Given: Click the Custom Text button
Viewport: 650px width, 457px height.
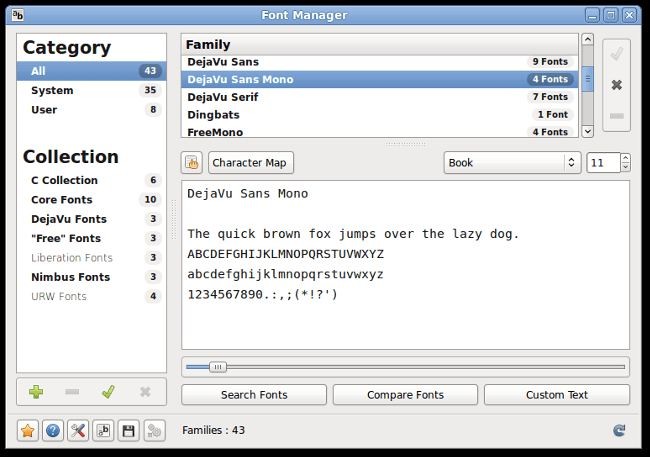Looking at the screenshot, I should coord(557,395).
